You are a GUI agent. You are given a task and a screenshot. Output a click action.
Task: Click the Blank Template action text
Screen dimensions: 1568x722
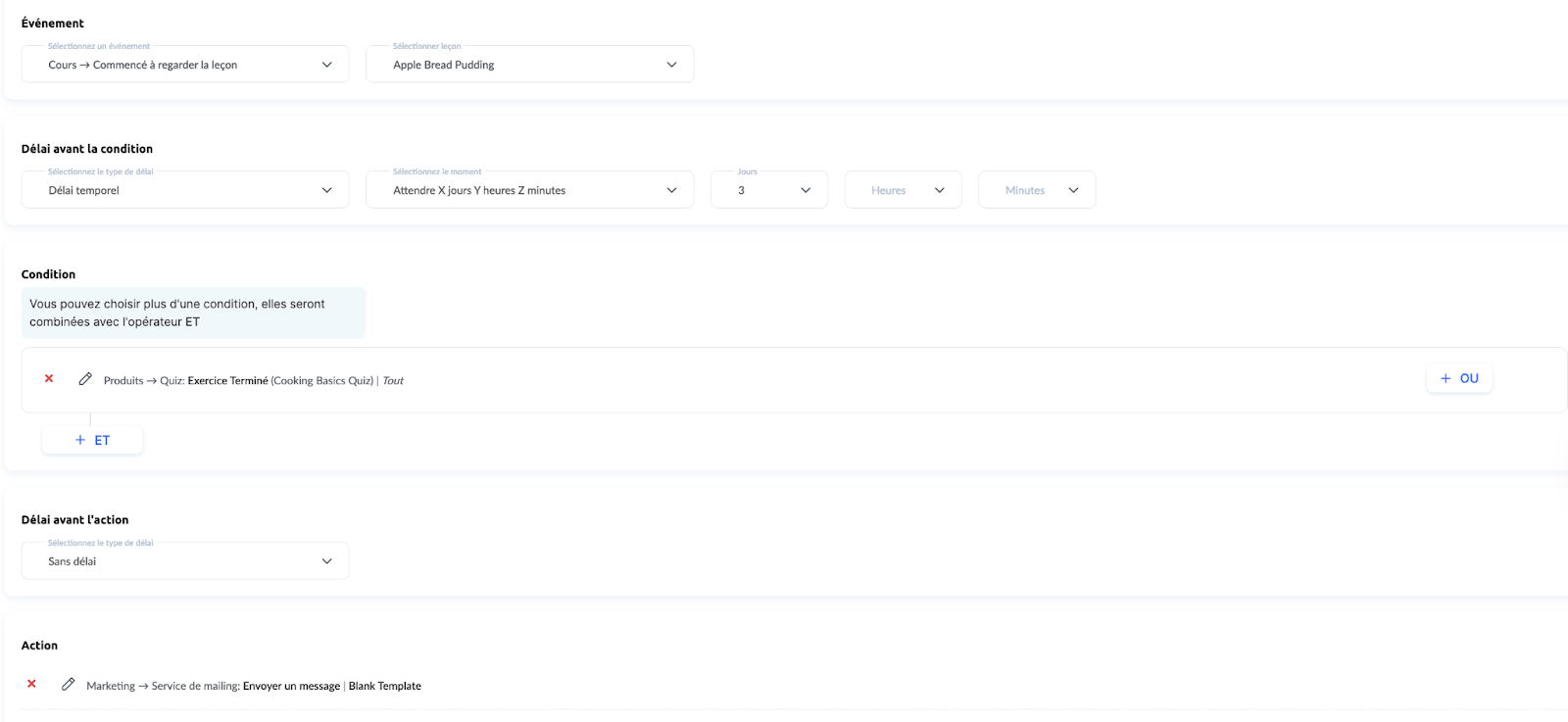pos(384,687)
